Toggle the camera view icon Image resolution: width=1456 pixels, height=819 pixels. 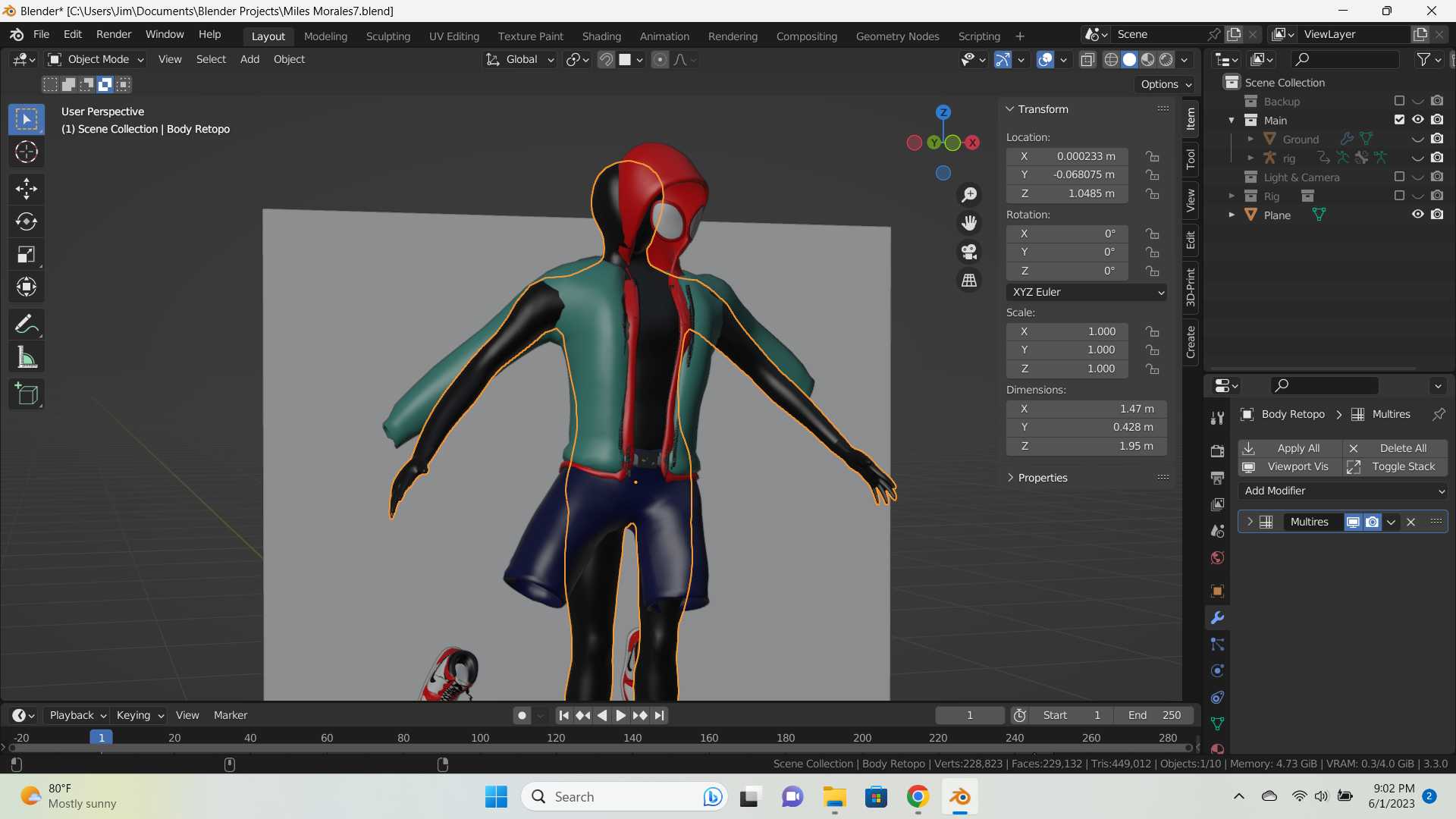point(969,252)
